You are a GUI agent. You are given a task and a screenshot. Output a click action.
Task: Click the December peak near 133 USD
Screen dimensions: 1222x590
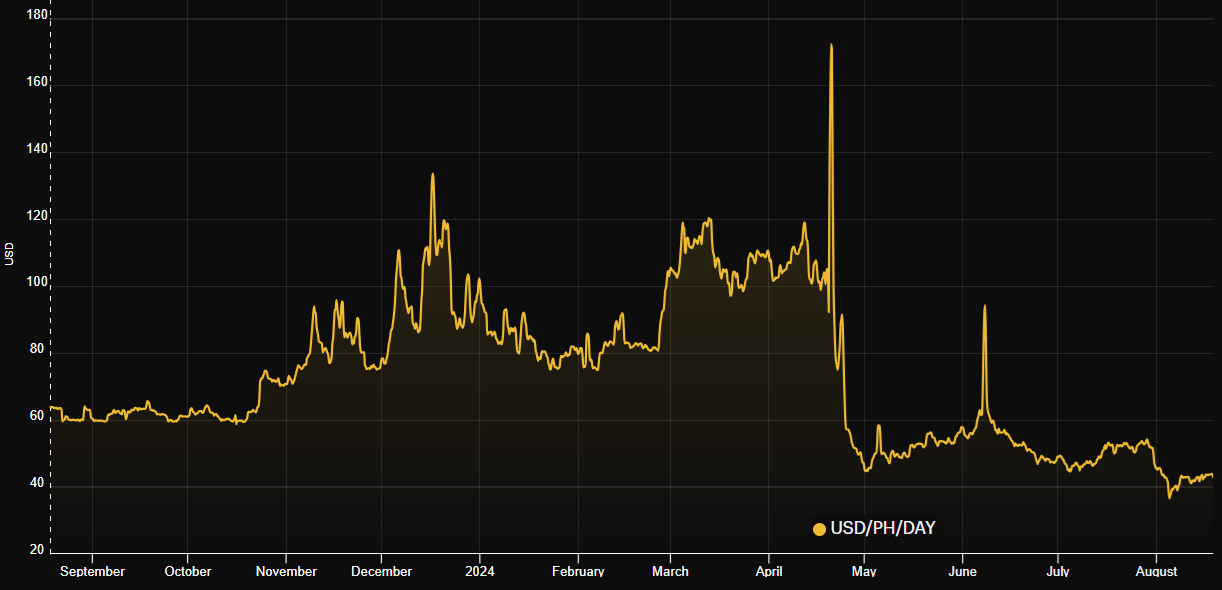point(432,175)
